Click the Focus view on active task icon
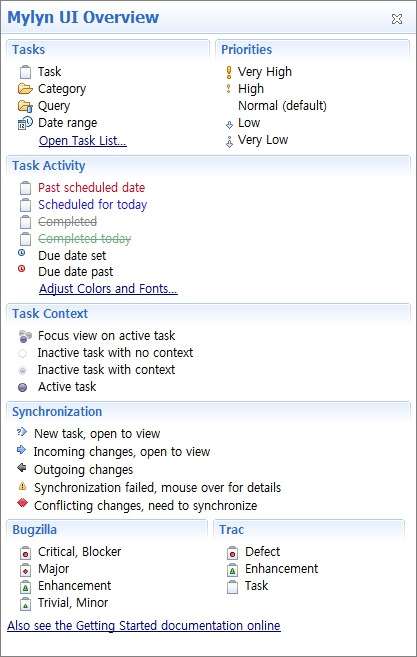 tap(25, 336)
